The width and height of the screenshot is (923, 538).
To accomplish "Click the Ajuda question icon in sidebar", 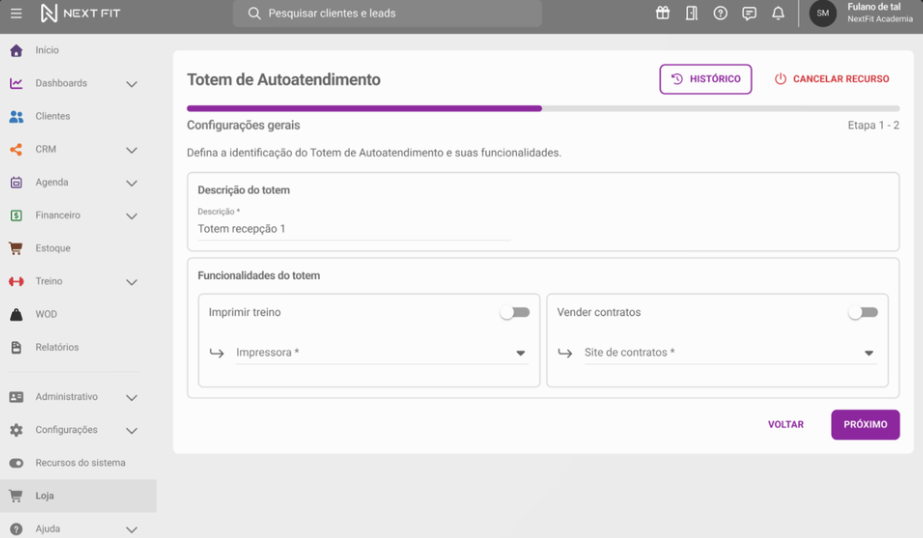I will 16,529.
